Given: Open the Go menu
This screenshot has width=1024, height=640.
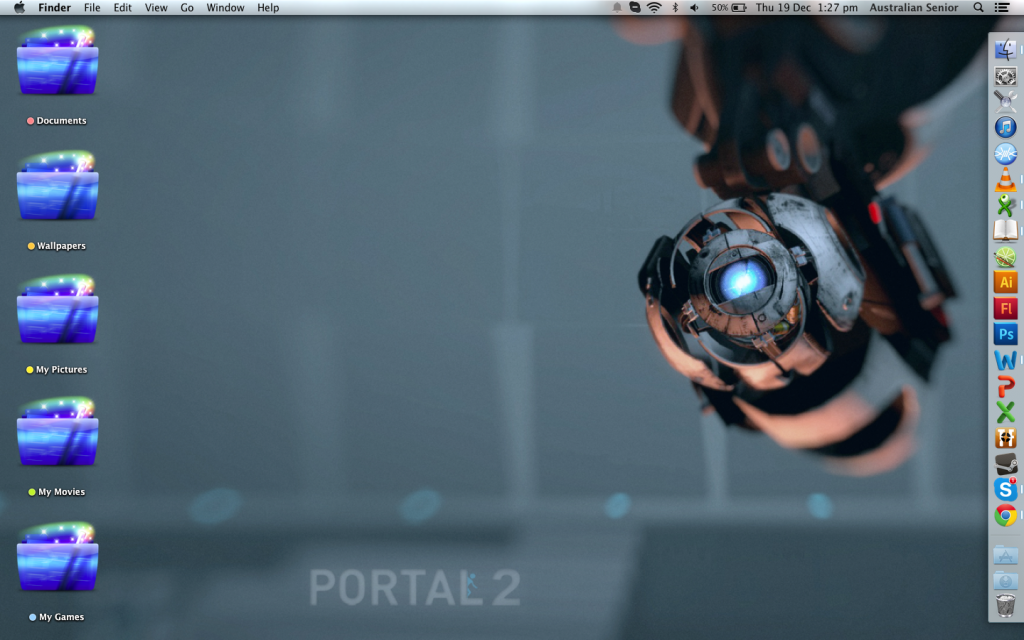Looking at the screenshot, I should click(x=187, y=8).
